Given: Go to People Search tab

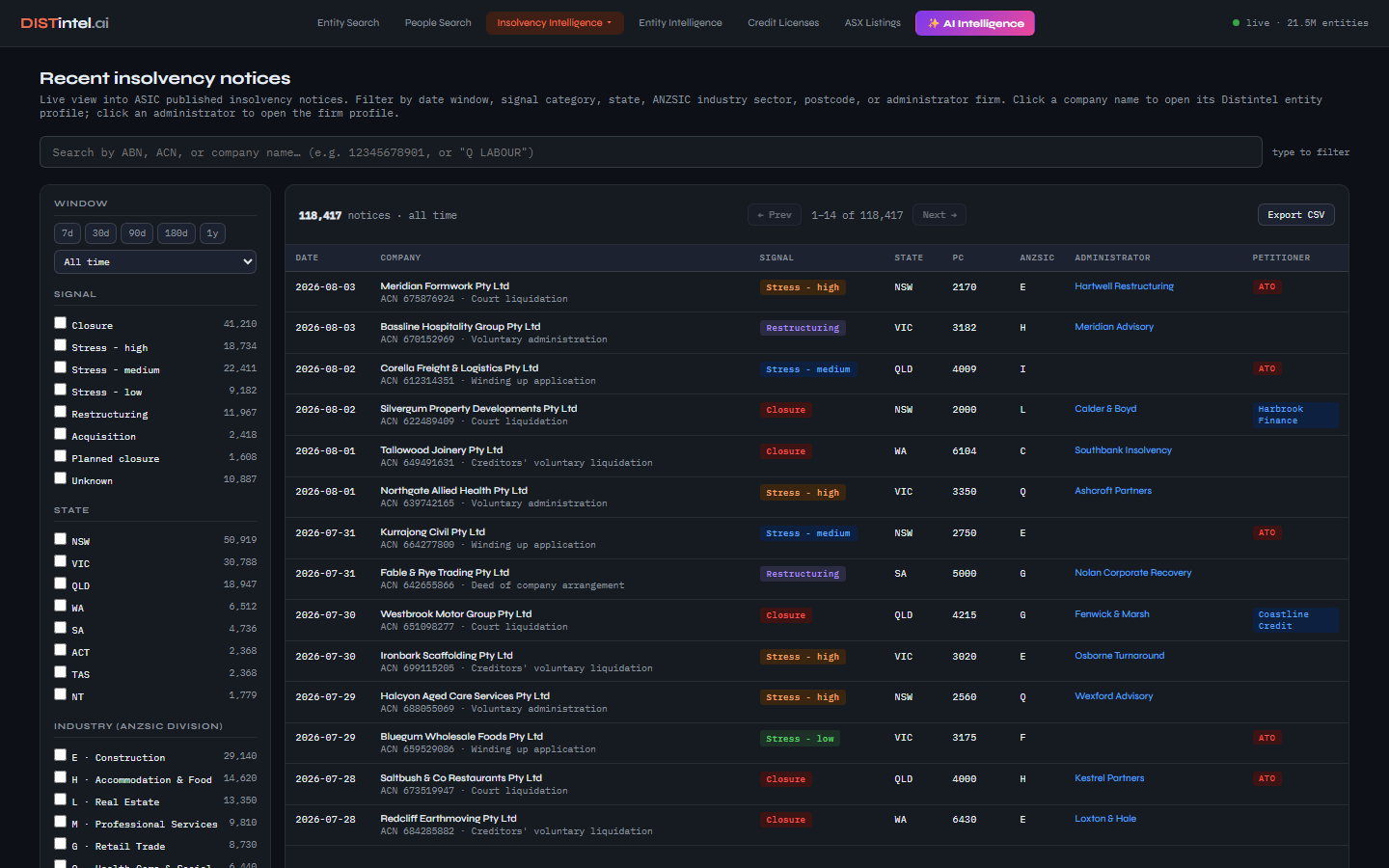Looking at the screenshot, I should (x=438, y=23).
